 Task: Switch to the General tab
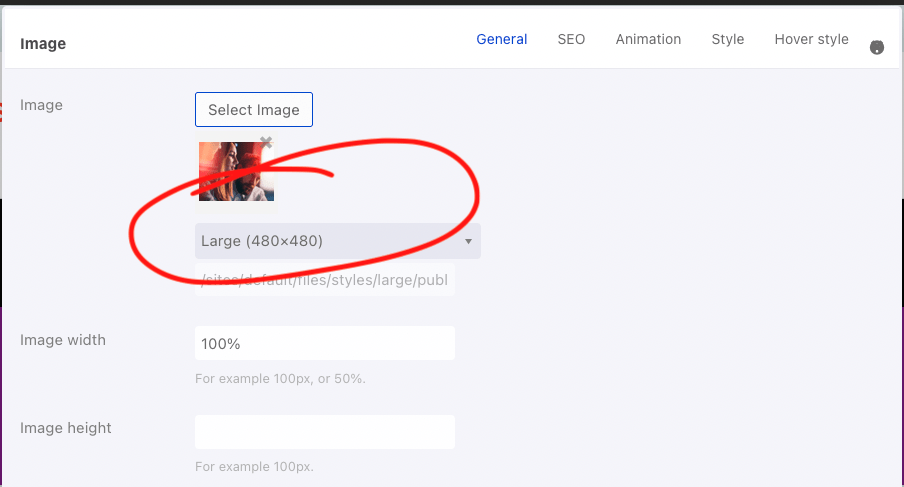coord(501,39)
